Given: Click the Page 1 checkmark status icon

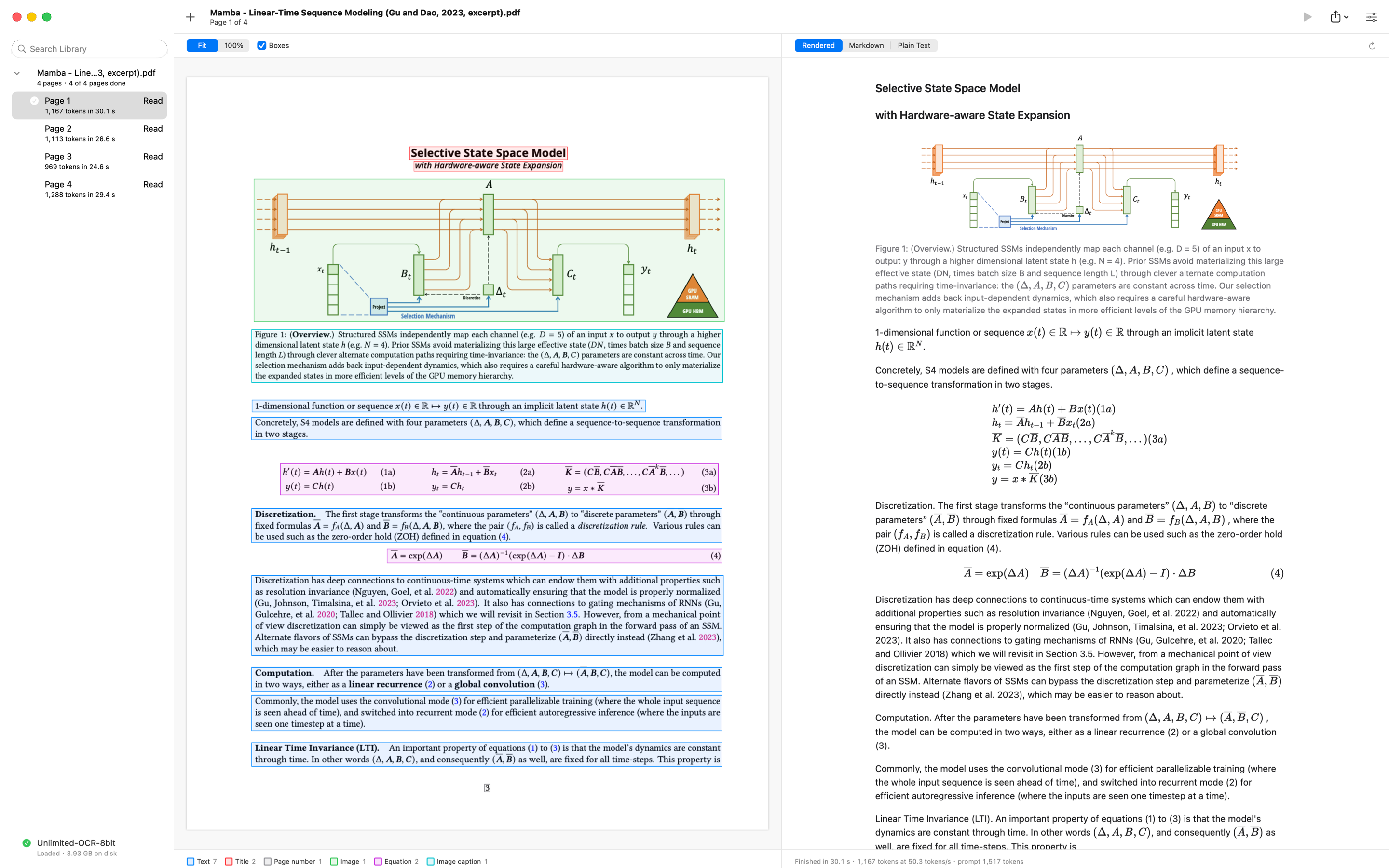Looking at the screenshot, I should [x=34, y=101].
